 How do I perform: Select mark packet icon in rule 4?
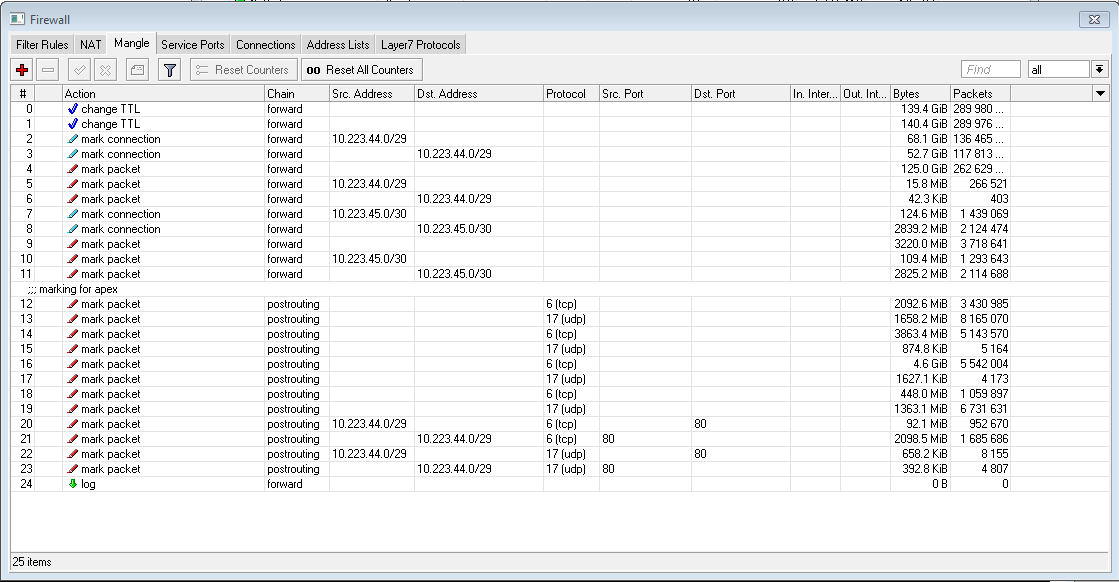(72, 169)
